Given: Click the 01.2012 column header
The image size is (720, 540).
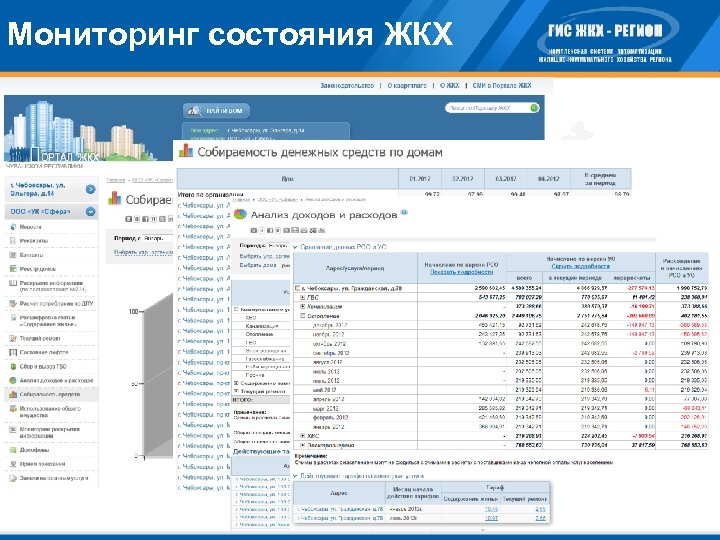Looking at the screenshot, I should pos(420,179).
